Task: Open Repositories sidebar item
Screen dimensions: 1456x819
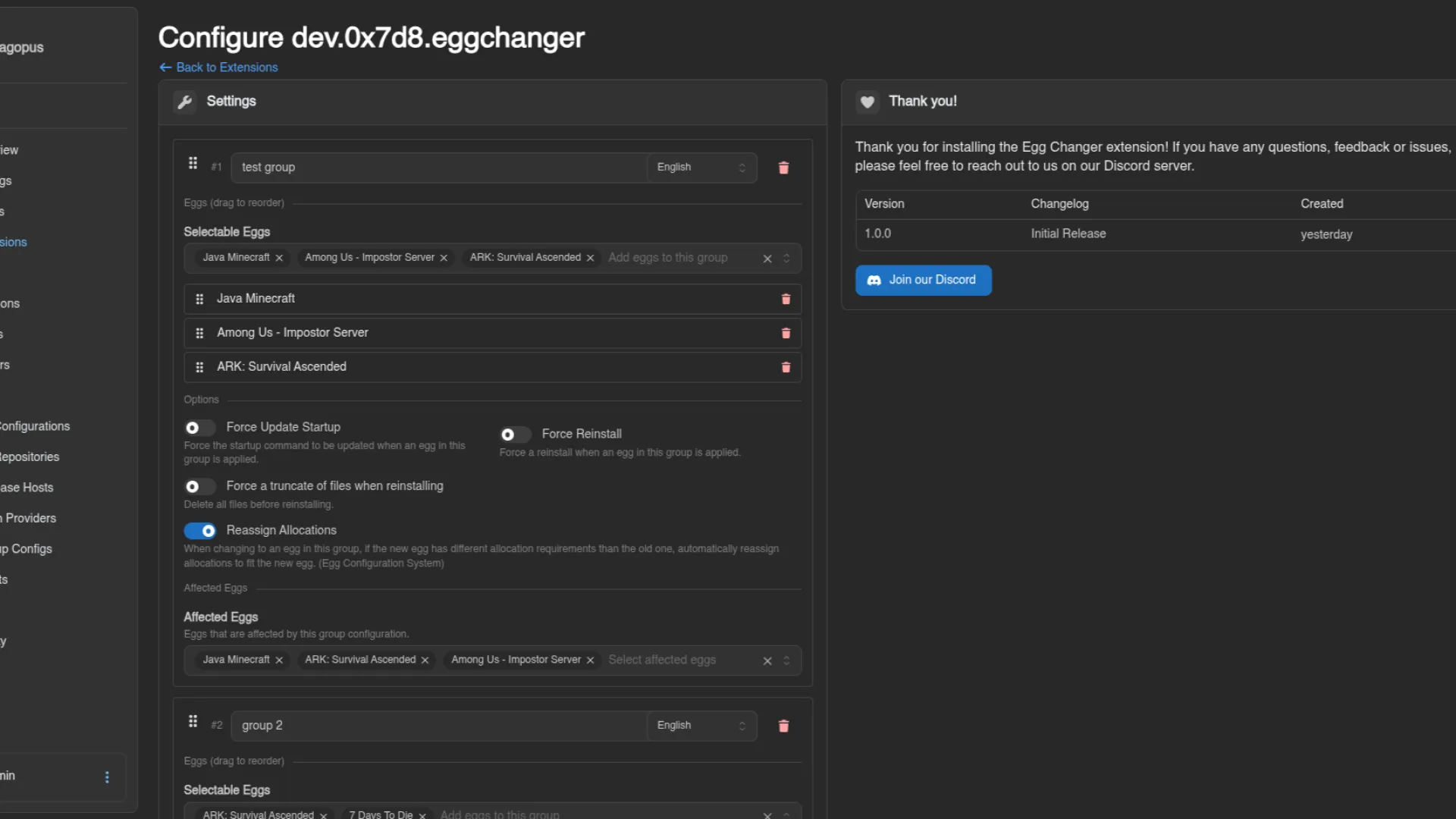Action: pos(30,457)
